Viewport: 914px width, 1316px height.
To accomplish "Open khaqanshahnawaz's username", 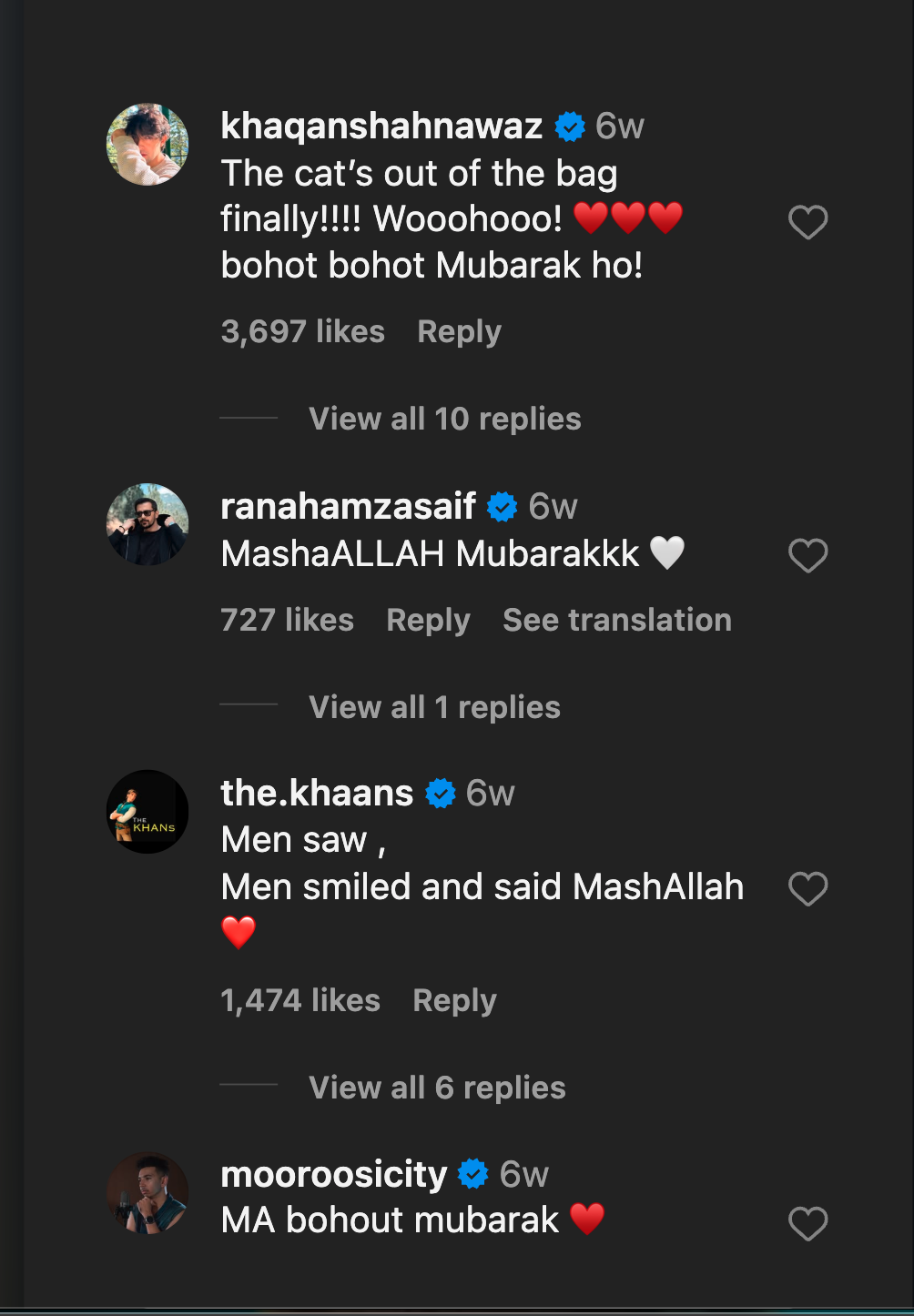I will tap(379, 126).
